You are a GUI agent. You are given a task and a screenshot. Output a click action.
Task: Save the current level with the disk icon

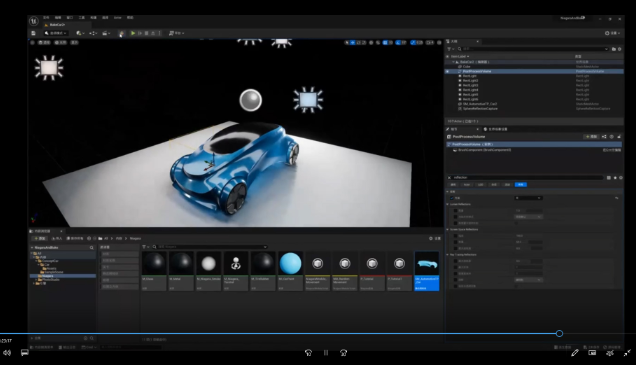click(34, 33)
